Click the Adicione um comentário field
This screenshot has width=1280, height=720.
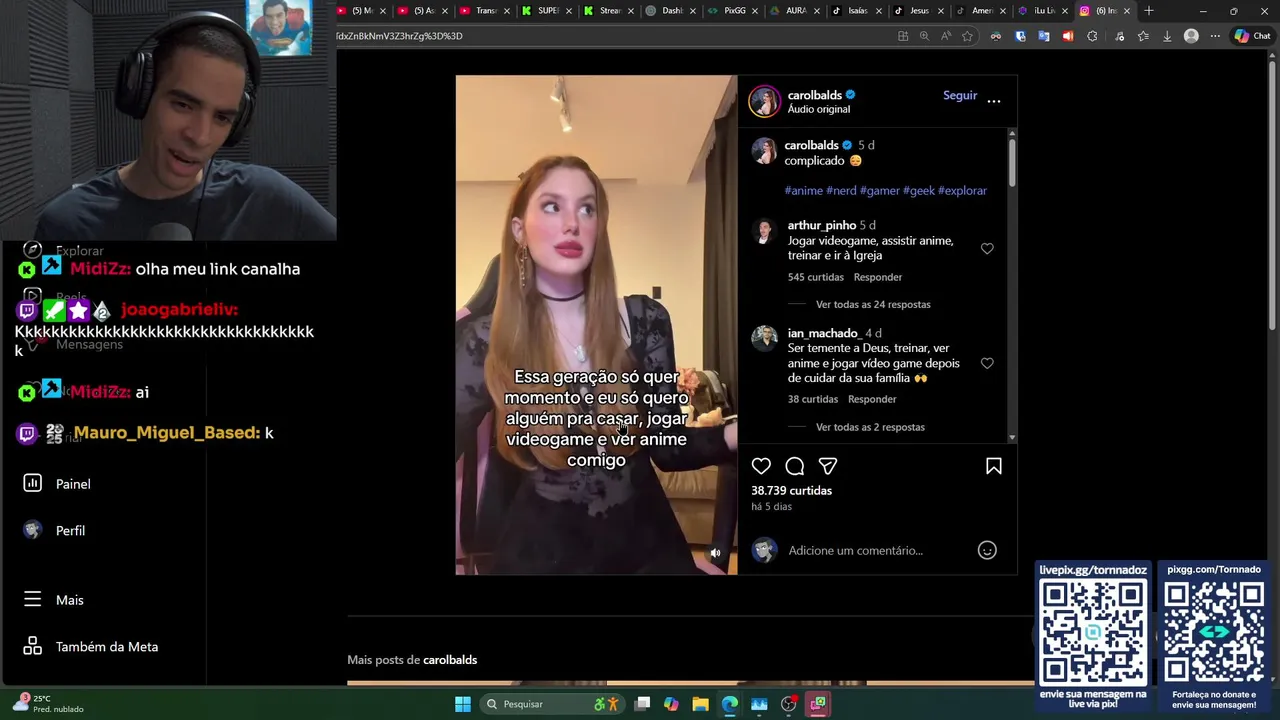coord(855,550)
